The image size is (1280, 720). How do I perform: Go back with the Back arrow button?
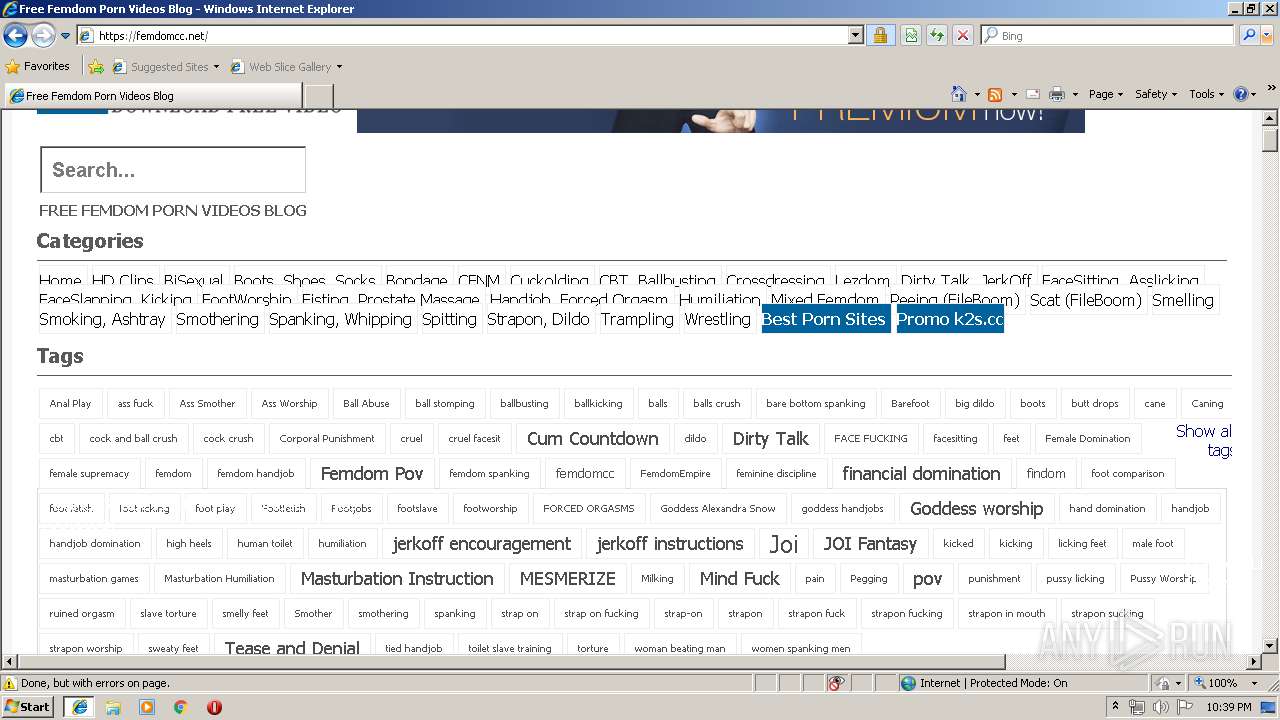[15, 35]
